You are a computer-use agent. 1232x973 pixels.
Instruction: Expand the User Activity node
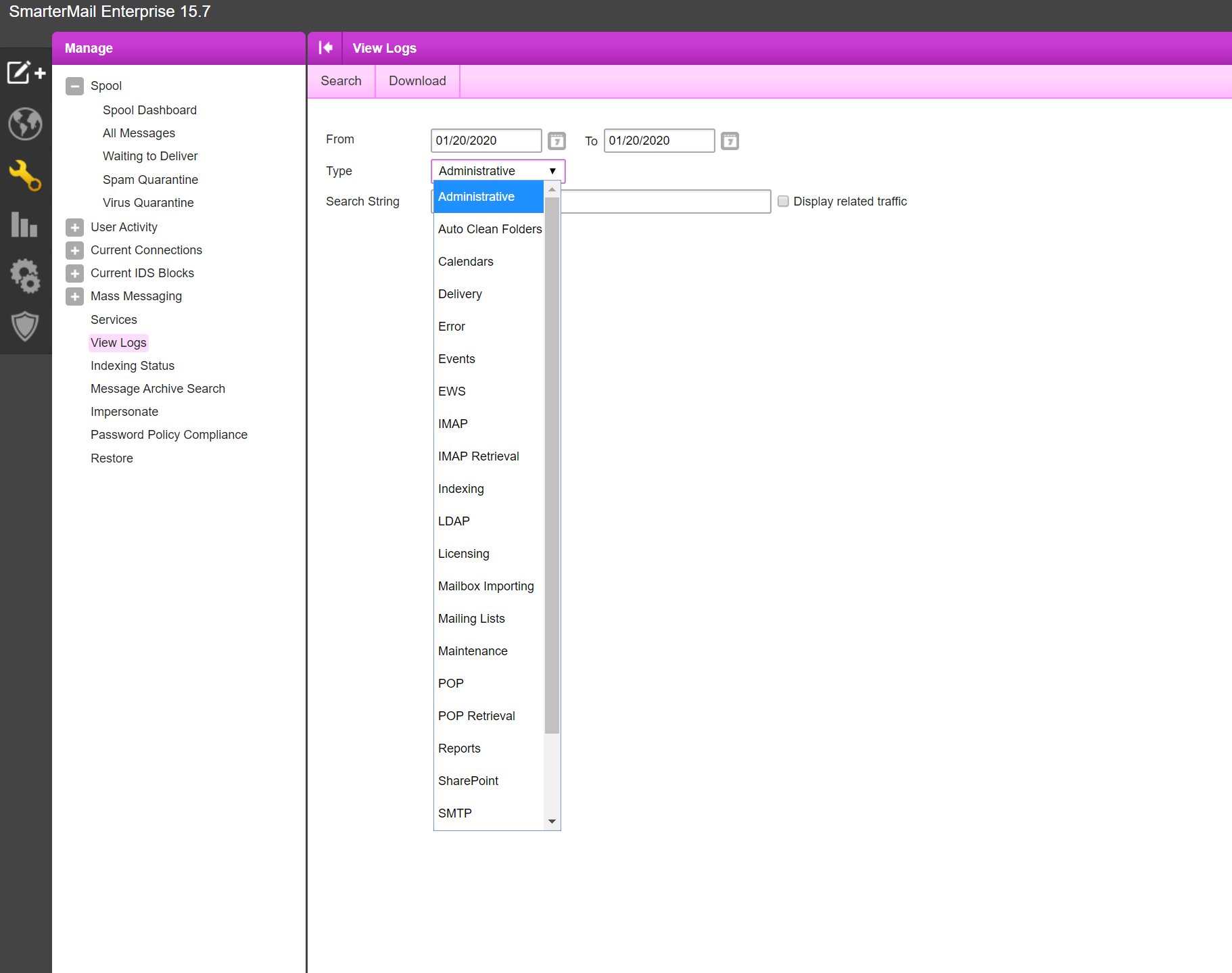(x=75, y=227)
